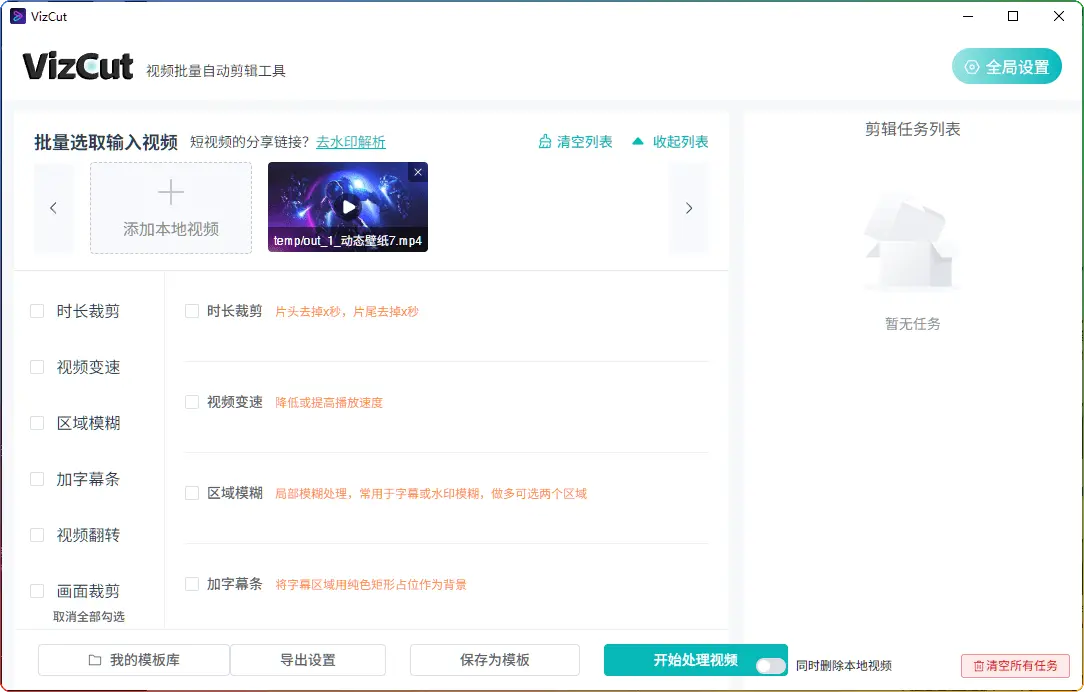This screenshot has width=1084, height=692.
Task: Play the 动态壁纸7.mp4 video thumbnail
Action: click(348, 207)
